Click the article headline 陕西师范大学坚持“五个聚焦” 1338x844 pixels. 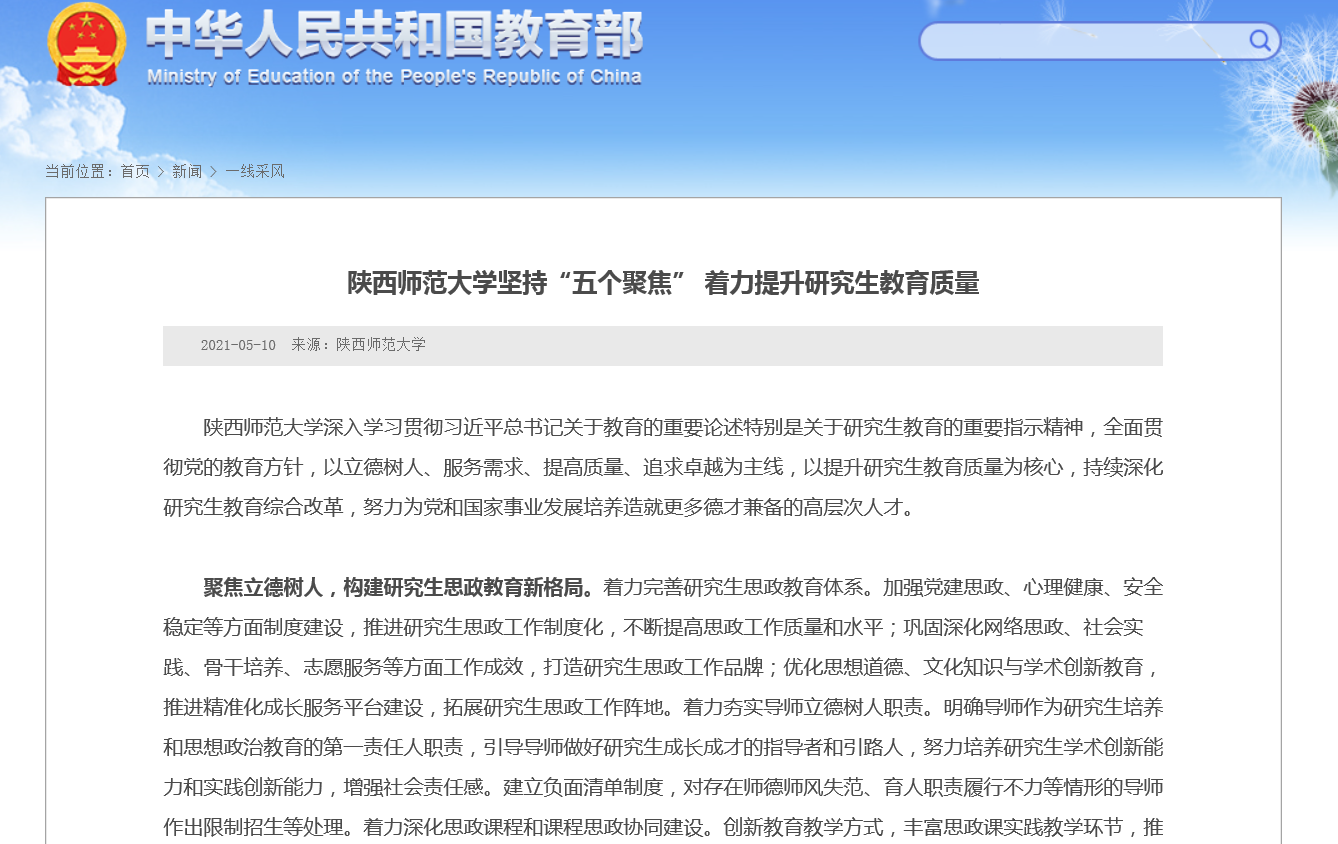point(663,283)
